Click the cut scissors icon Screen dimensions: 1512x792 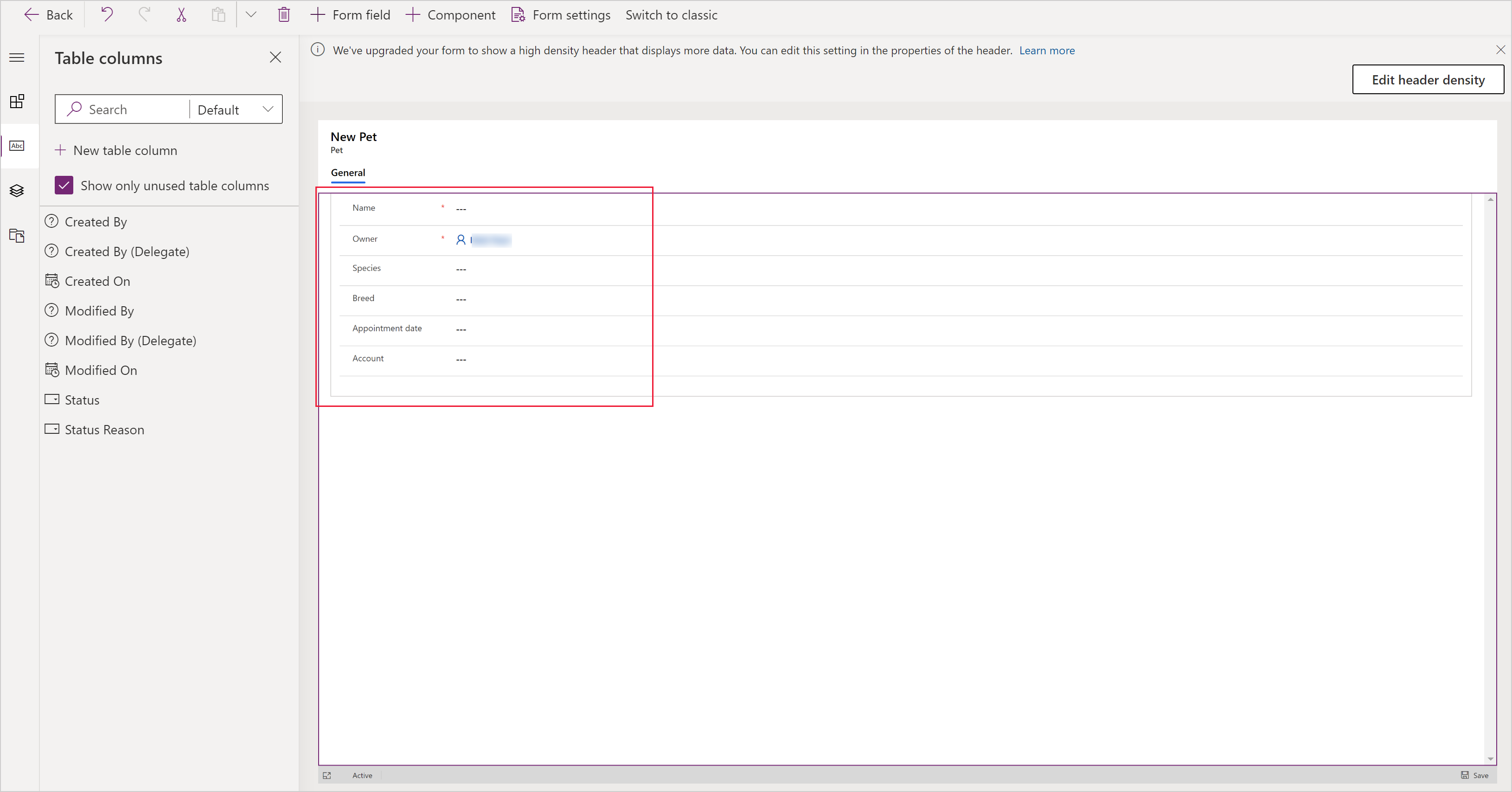click(181, 14)
